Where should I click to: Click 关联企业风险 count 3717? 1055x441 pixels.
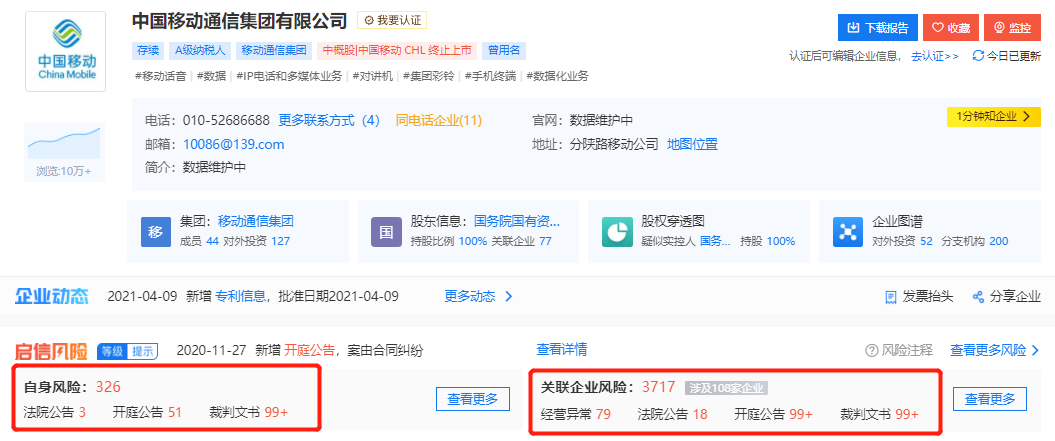(659, 387)
